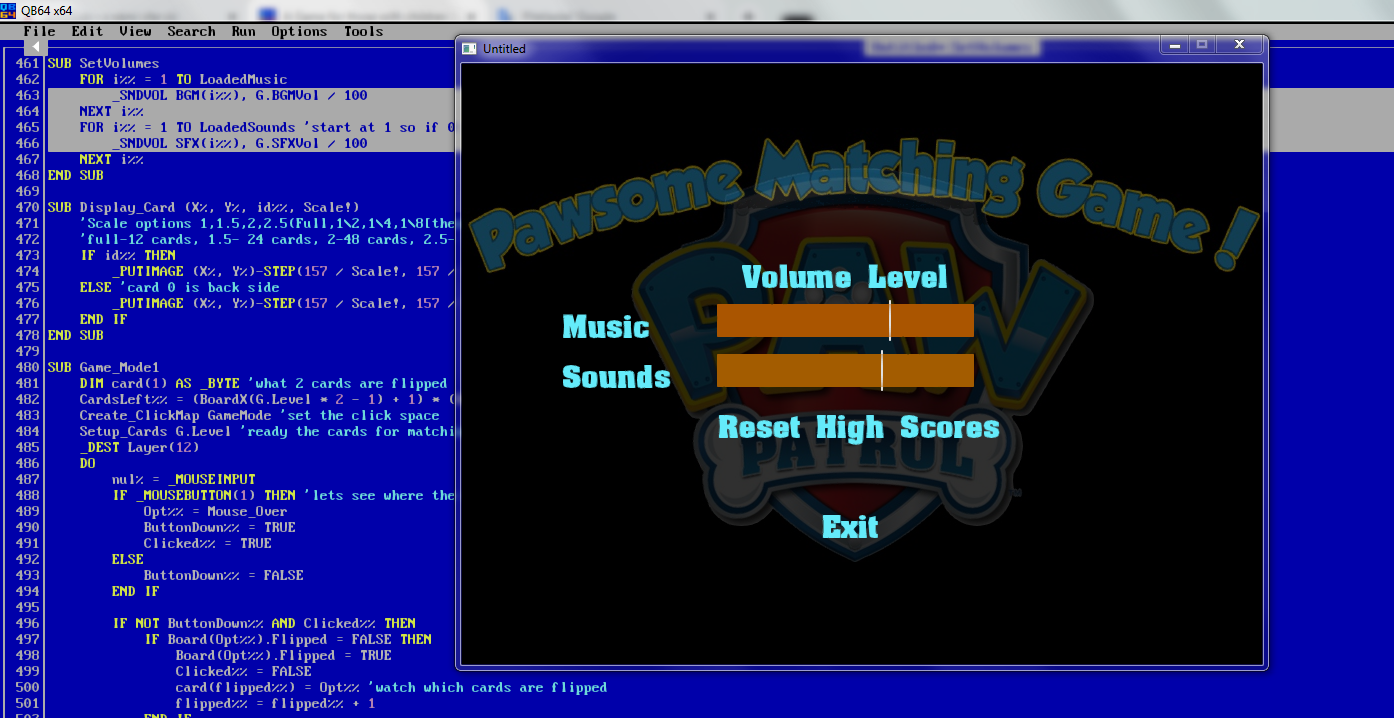The image size is (1394, 718).
Task: Click the "flipped%% = flipped%% + 1" line
Action: click(275, 703)
